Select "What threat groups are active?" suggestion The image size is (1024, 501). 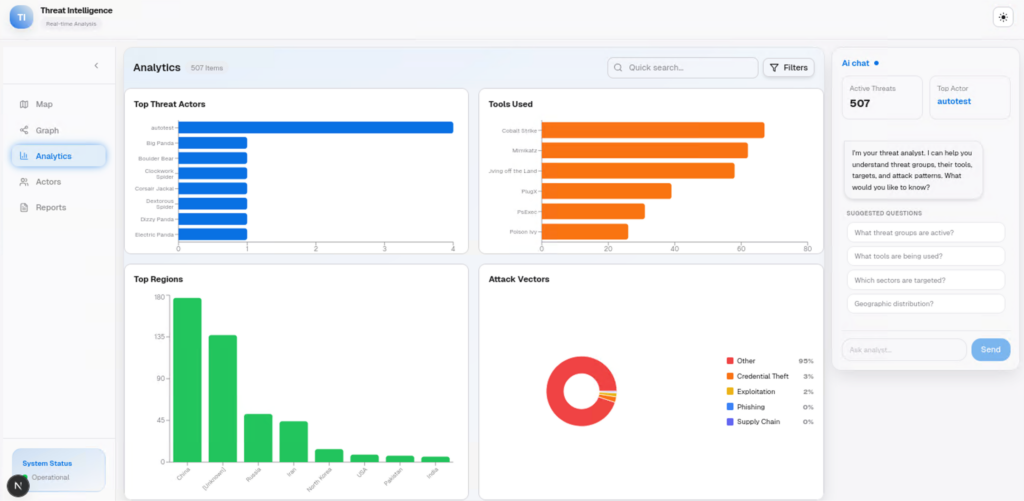925,232
